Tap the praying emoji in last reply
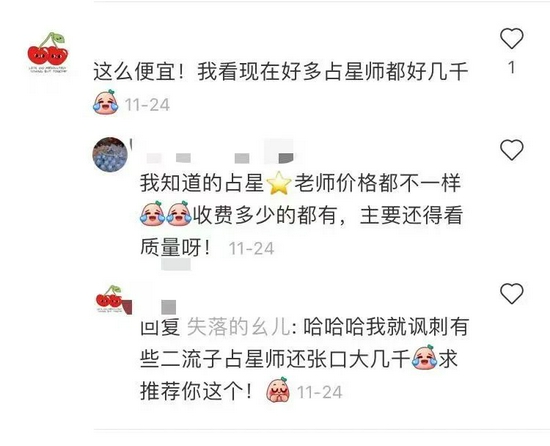Viewport: 550px width, 446px height. [x=278, y=390]
